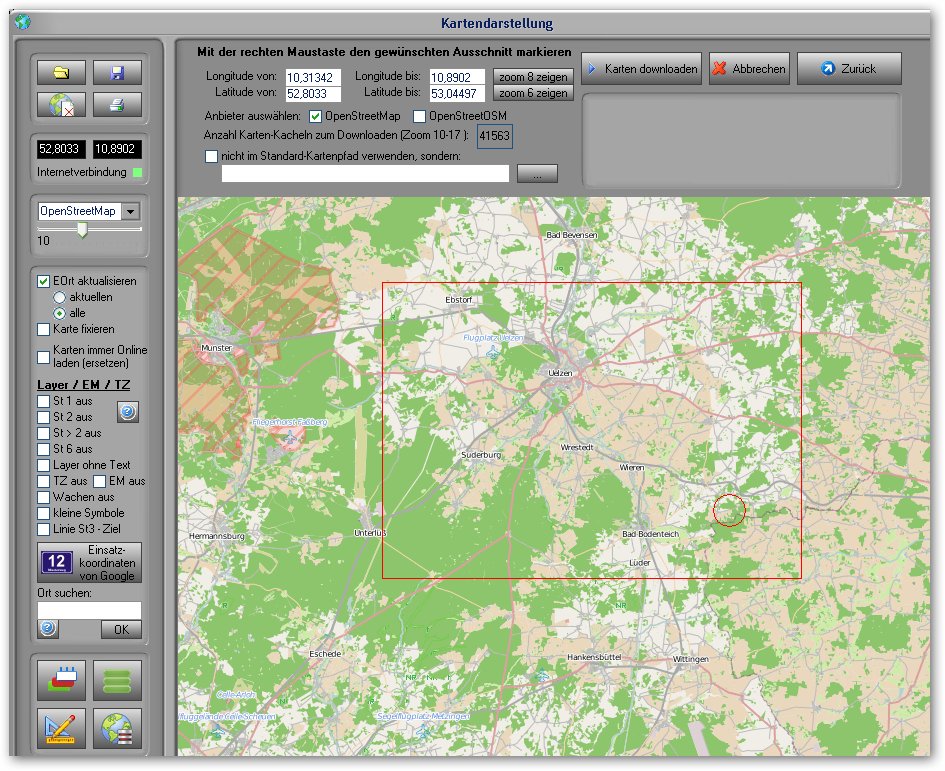Click the 'Longitude von' input field

pyautogui.click(x=313, y=77)
